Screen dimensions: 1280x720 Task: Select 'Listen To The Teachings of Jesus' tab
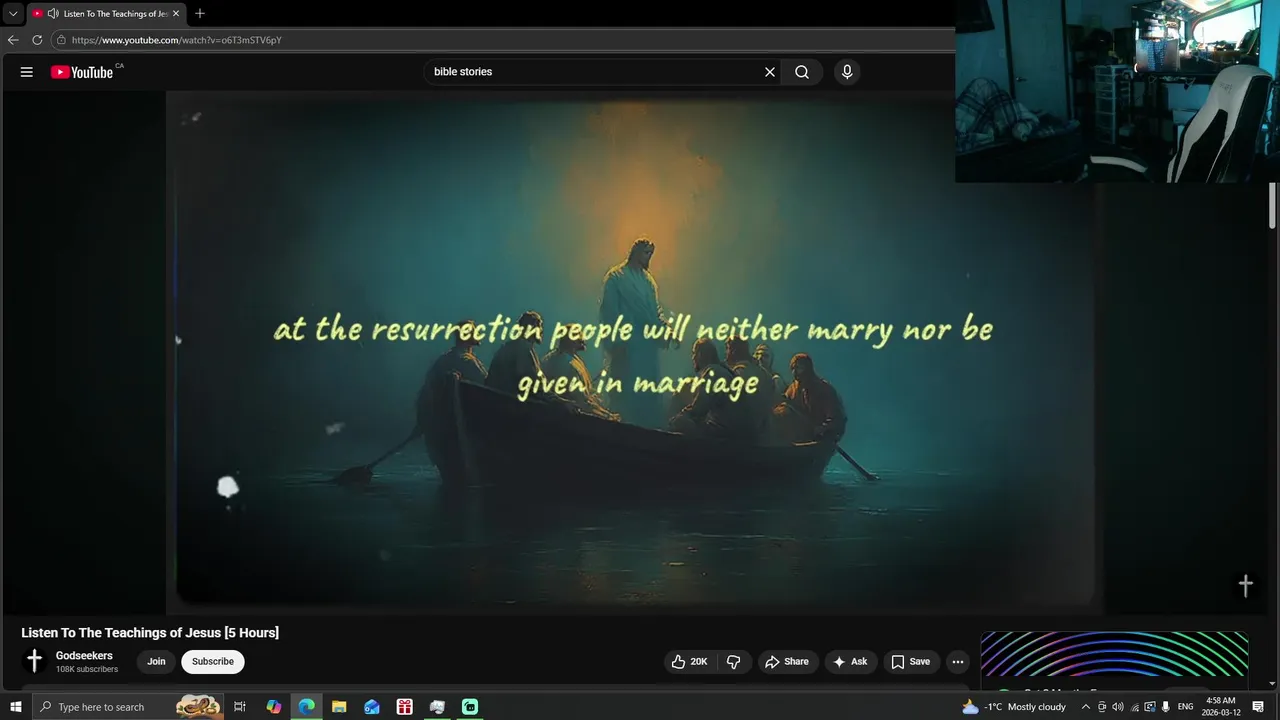coord(115,14)
